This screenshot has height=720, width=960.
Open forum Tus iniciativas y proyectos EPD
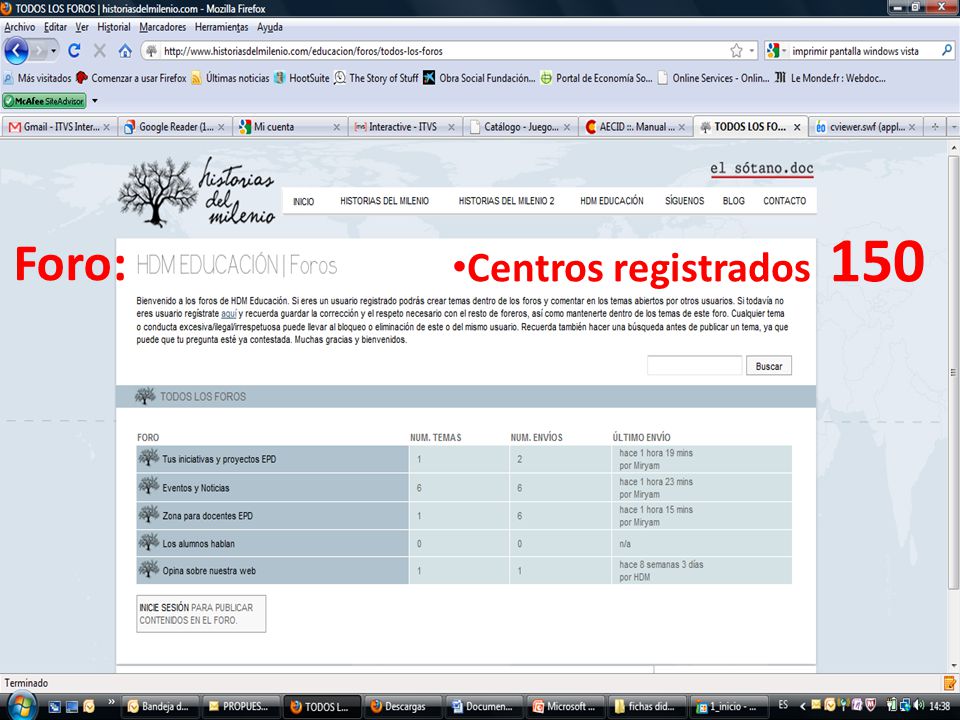coord(219,459)
